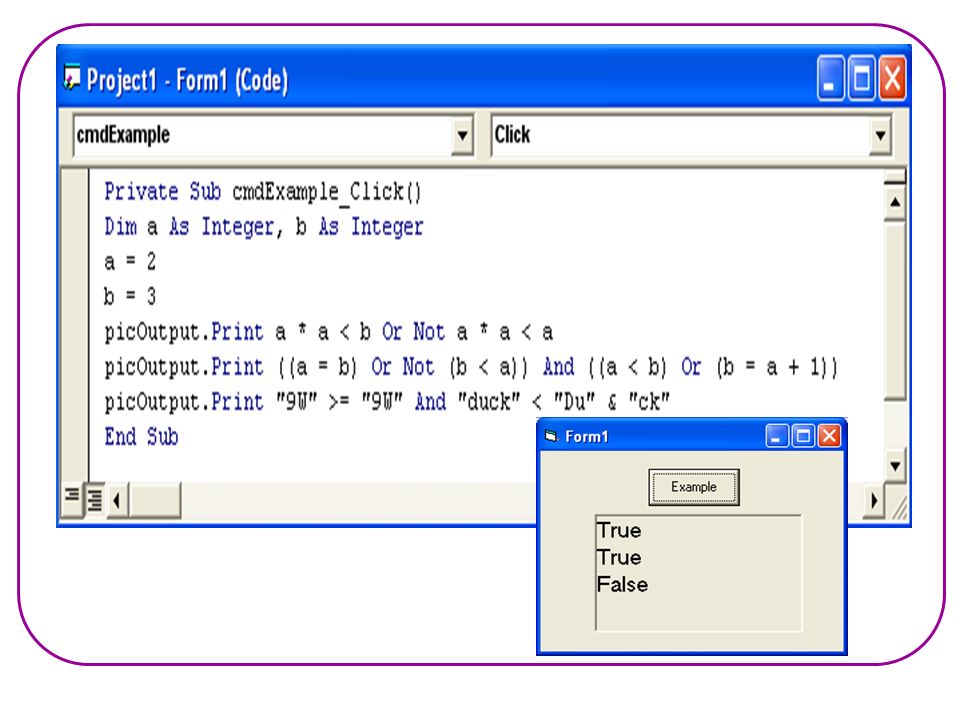Maximize the Project1 code window

pyautogui.click(x=861, y=78)
